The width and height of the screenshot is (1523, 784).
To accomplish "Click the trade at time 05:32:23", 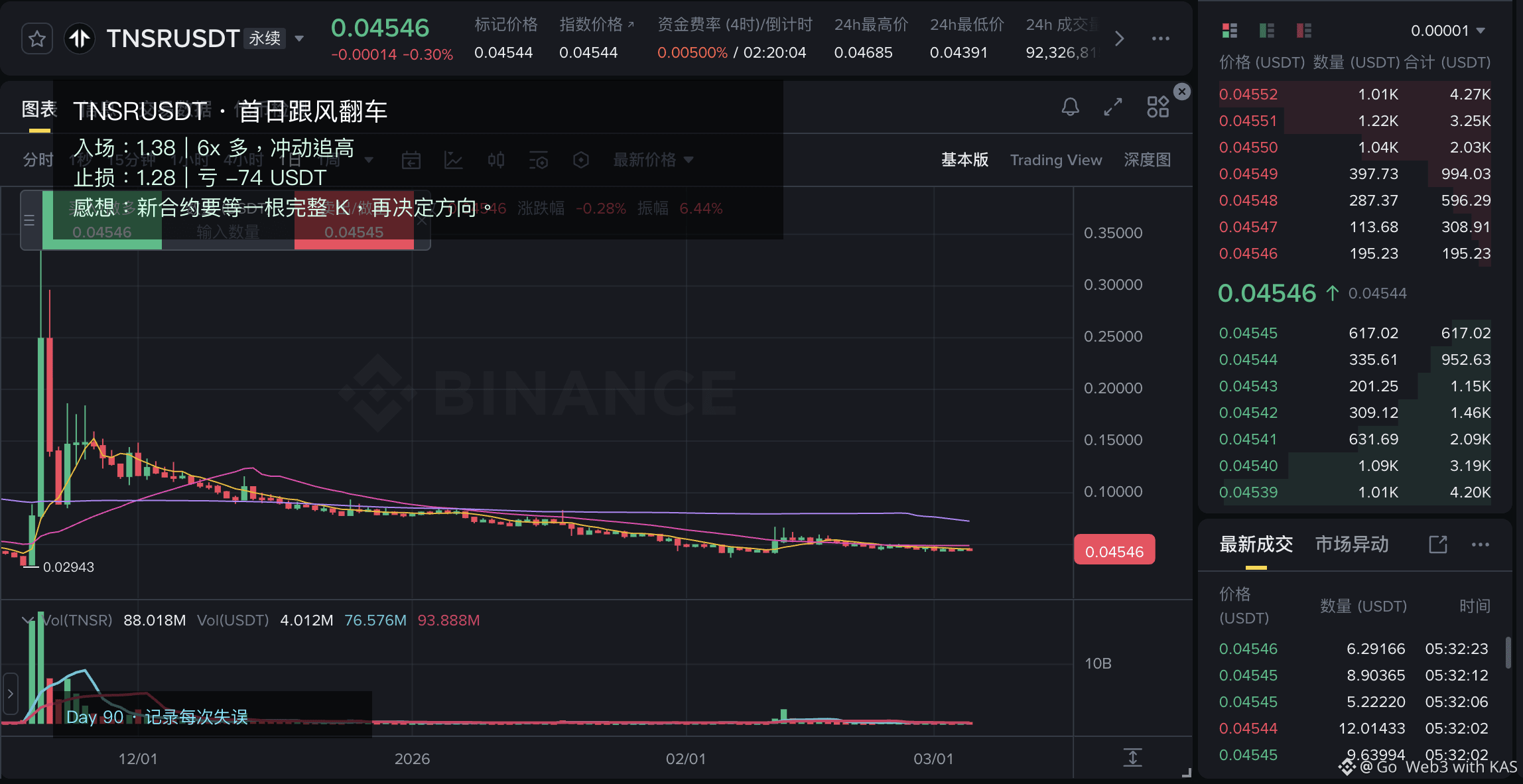I will [1355, 649].
